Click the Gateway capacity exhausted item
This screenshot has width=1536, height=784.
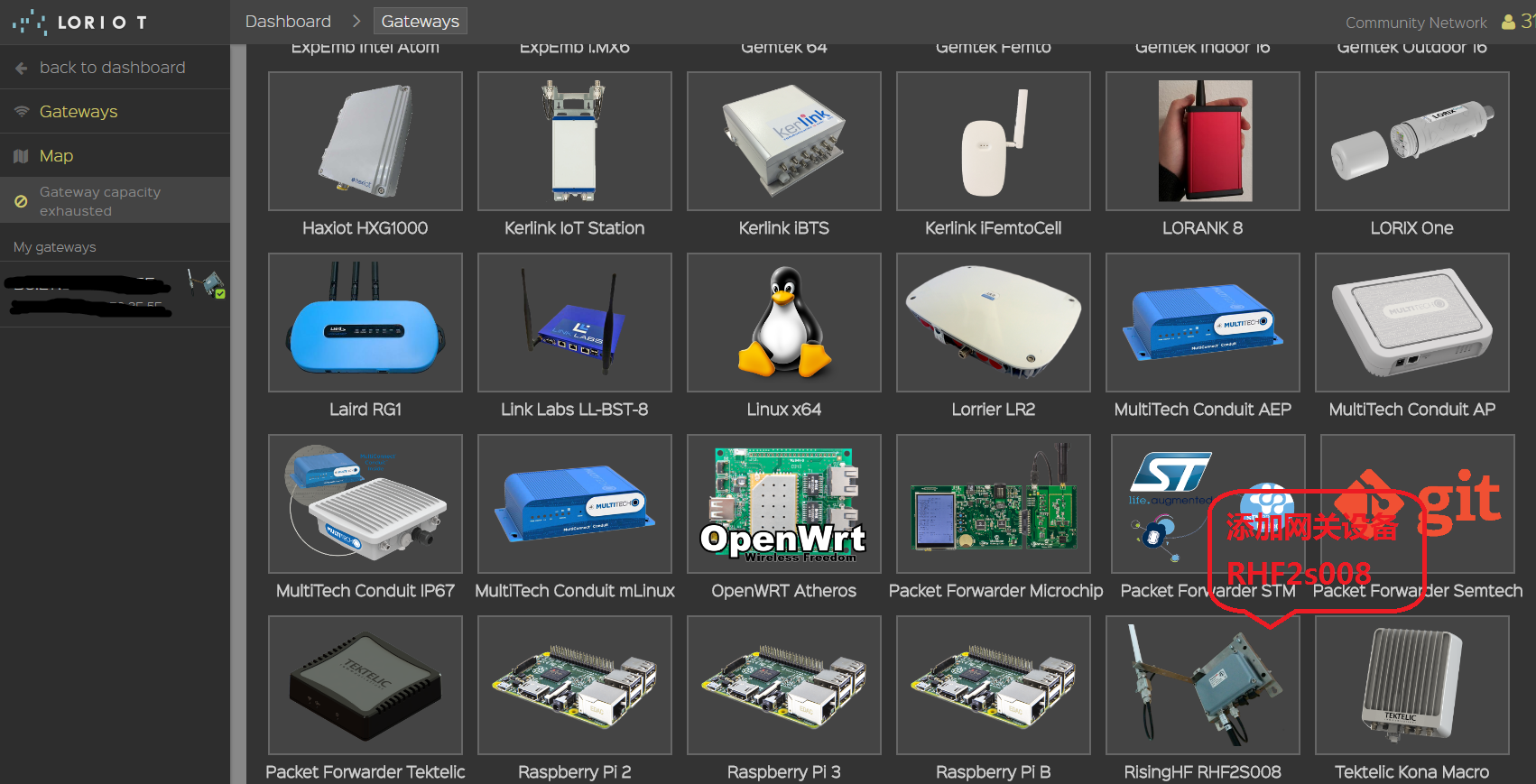click(x=115, y=200)
